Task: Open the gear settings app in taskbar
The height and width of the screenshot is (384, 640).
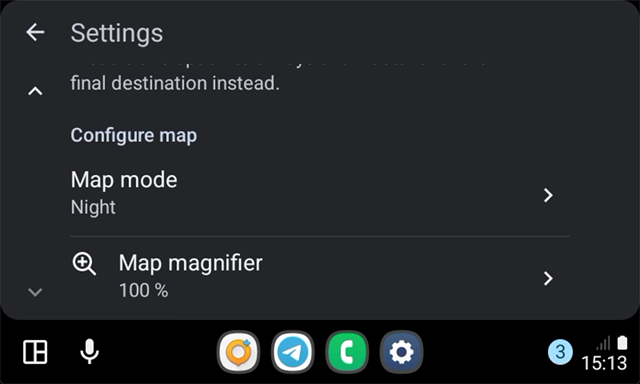Action: (401, 352)
